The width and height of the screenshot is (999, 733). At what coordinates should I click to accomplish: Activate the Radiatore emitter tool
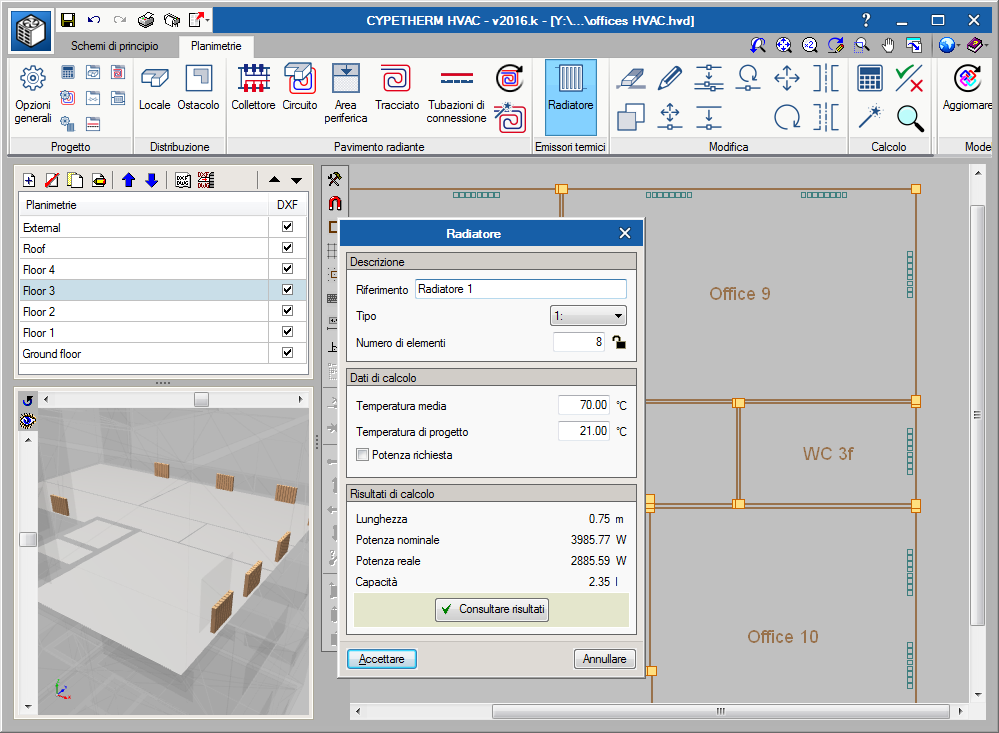click(x=570, y=97)
